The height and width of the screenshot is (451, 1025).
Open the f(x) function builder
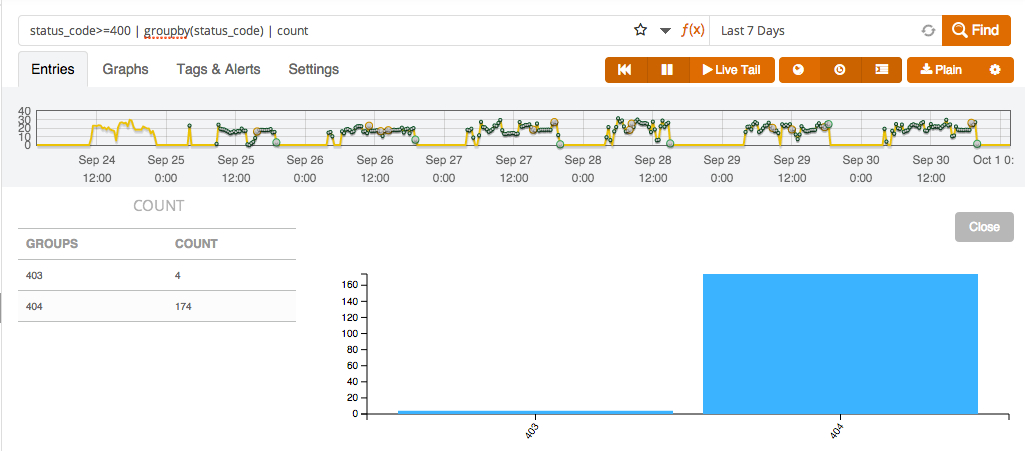pos(693,30)
